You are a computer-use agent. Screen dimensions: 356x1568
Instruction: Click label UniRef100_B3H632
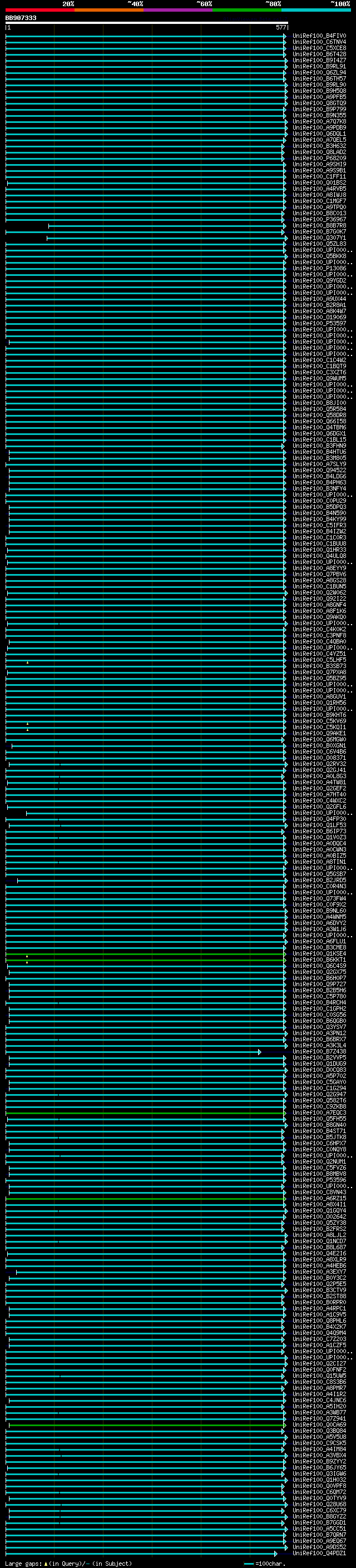click(319, 146)
